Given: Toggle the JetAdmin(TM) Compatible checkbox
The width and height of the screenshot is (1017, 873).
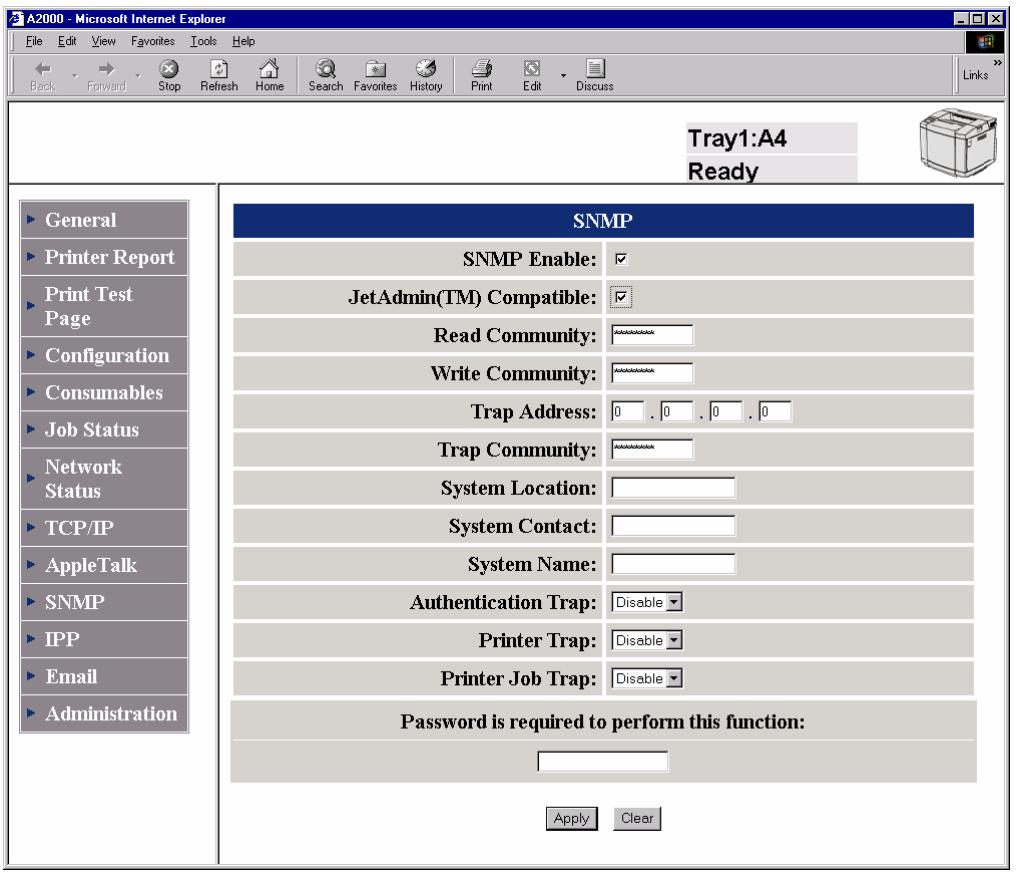Looking at the screenshot, I should click(621, 297).
